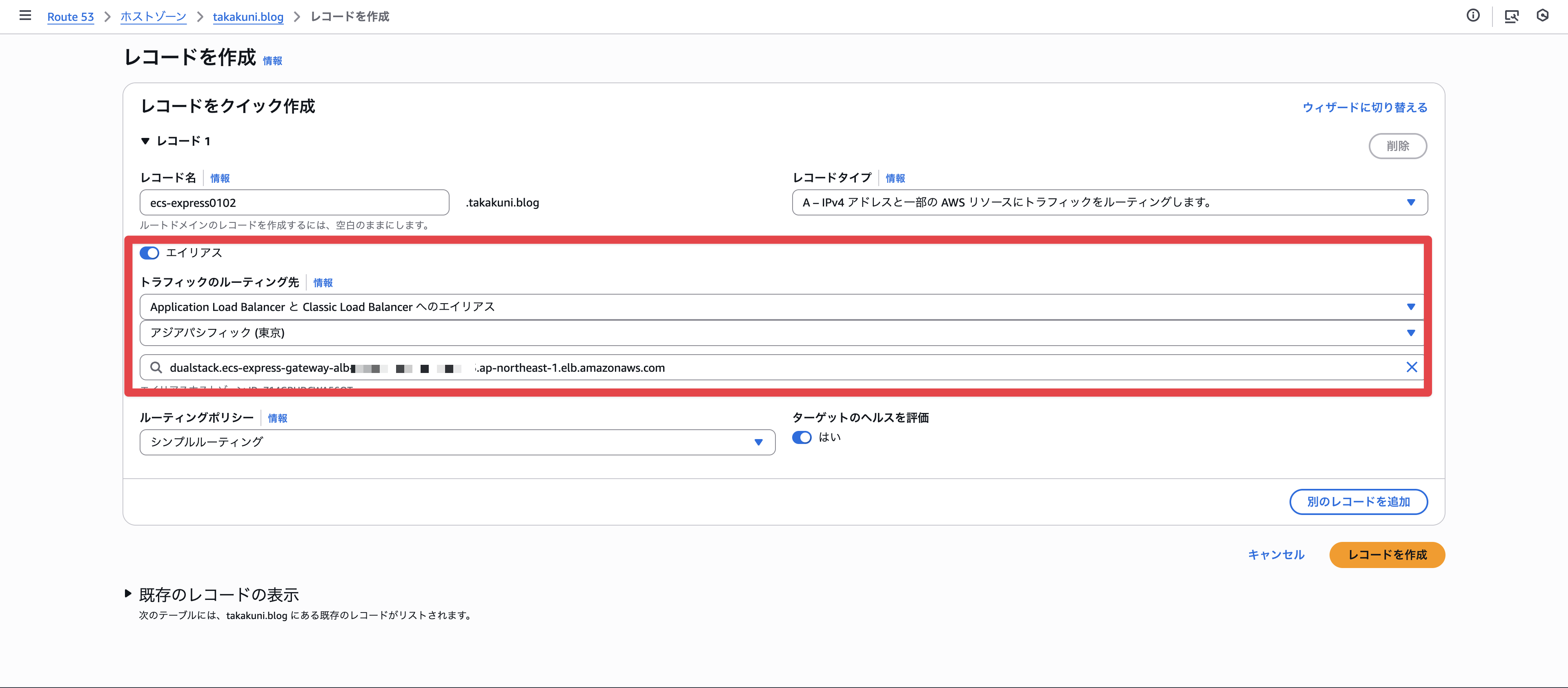Navigate to takakuni.blog breadcrumb link
Screen dimensions: 1568x688
(248, 16)
